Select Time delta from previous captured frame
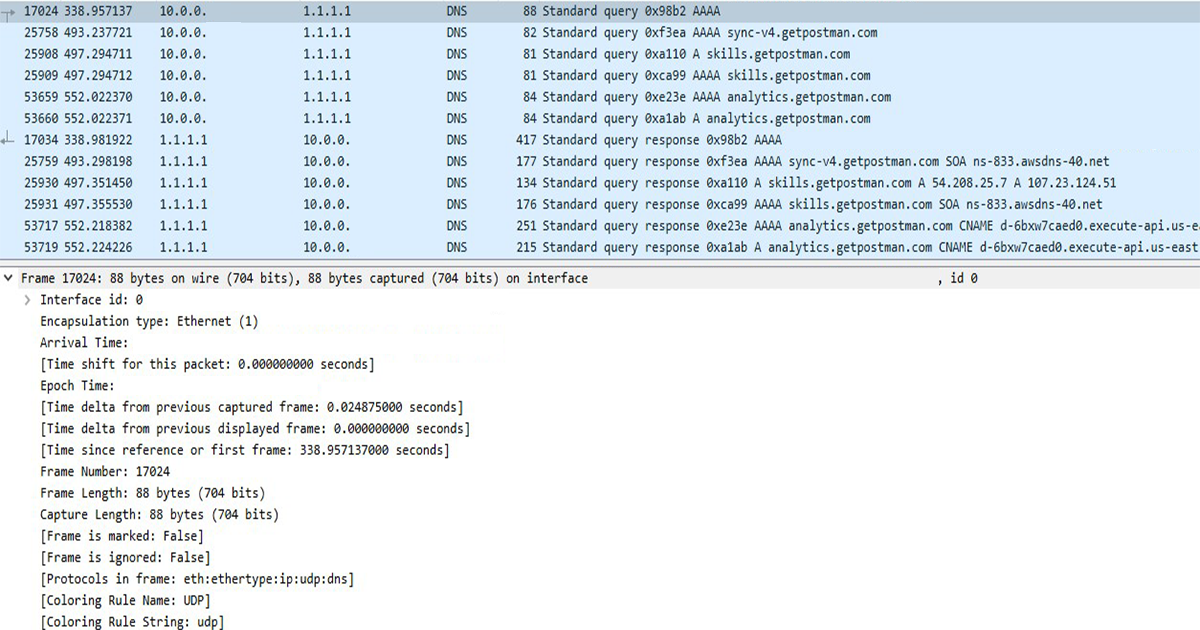This screenshot has height=630, width=1200. 252,408
